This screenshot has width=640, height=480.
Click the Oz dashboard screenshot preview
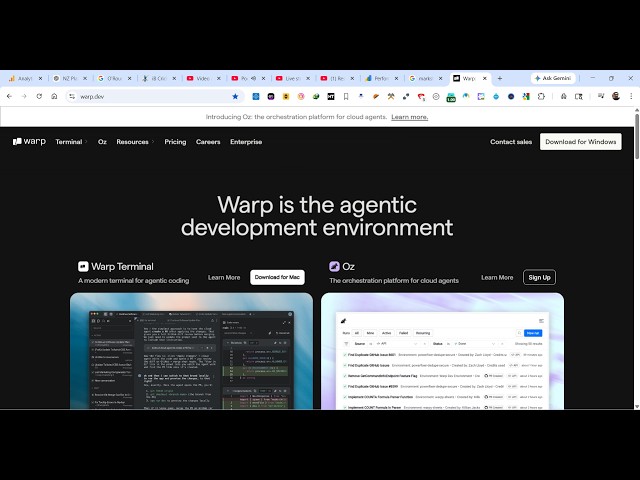coord(442,351)
